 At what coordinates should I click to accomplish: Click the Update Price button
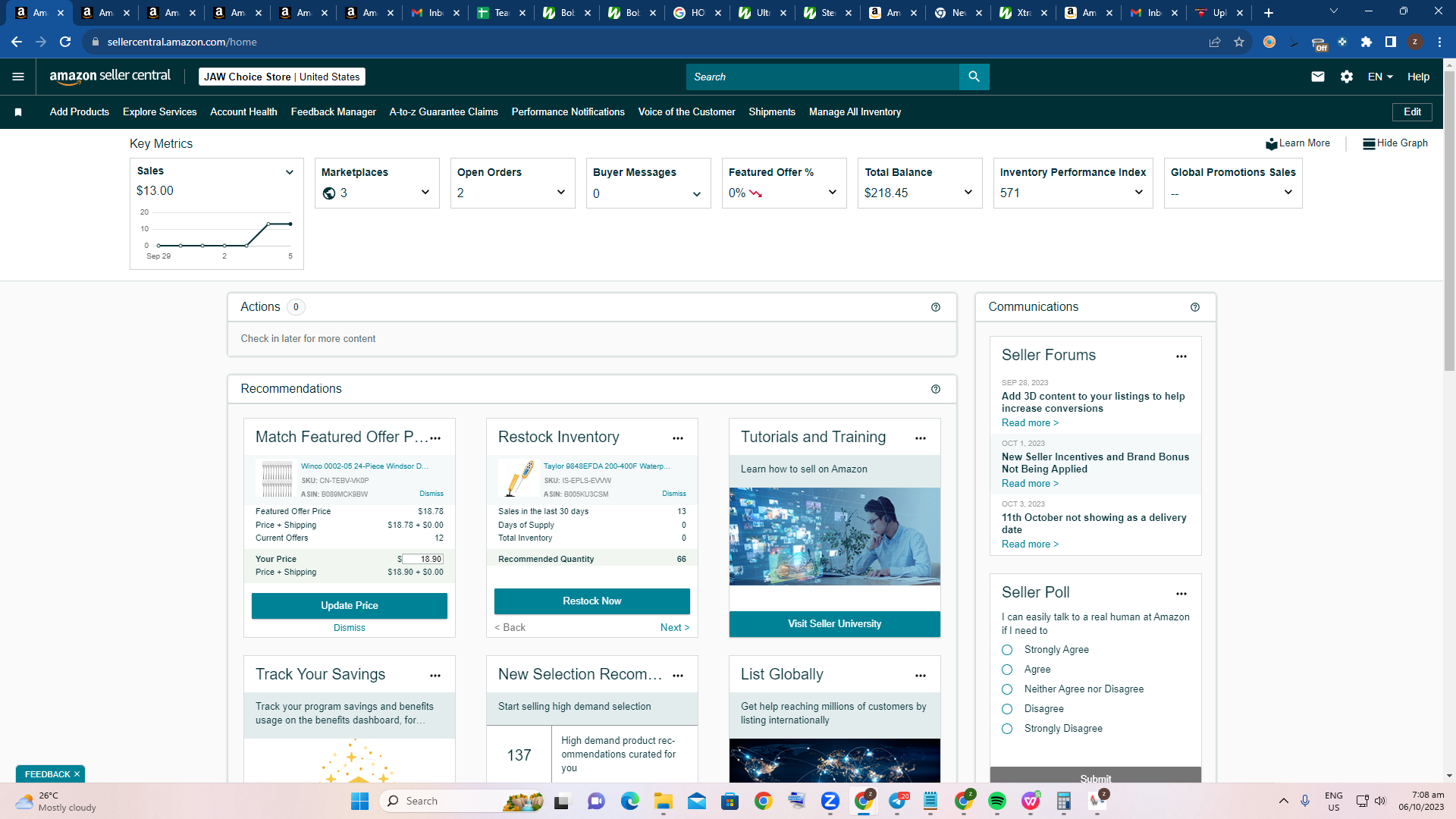coord(350,606)
